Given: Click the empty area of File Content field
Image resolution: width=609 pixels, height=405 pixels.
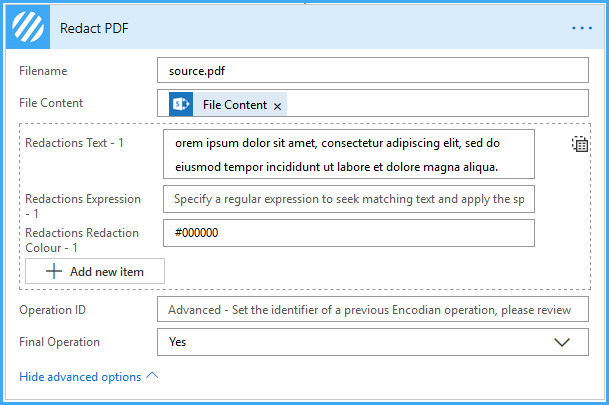Looking at the screenshot, I should point(437,103).
